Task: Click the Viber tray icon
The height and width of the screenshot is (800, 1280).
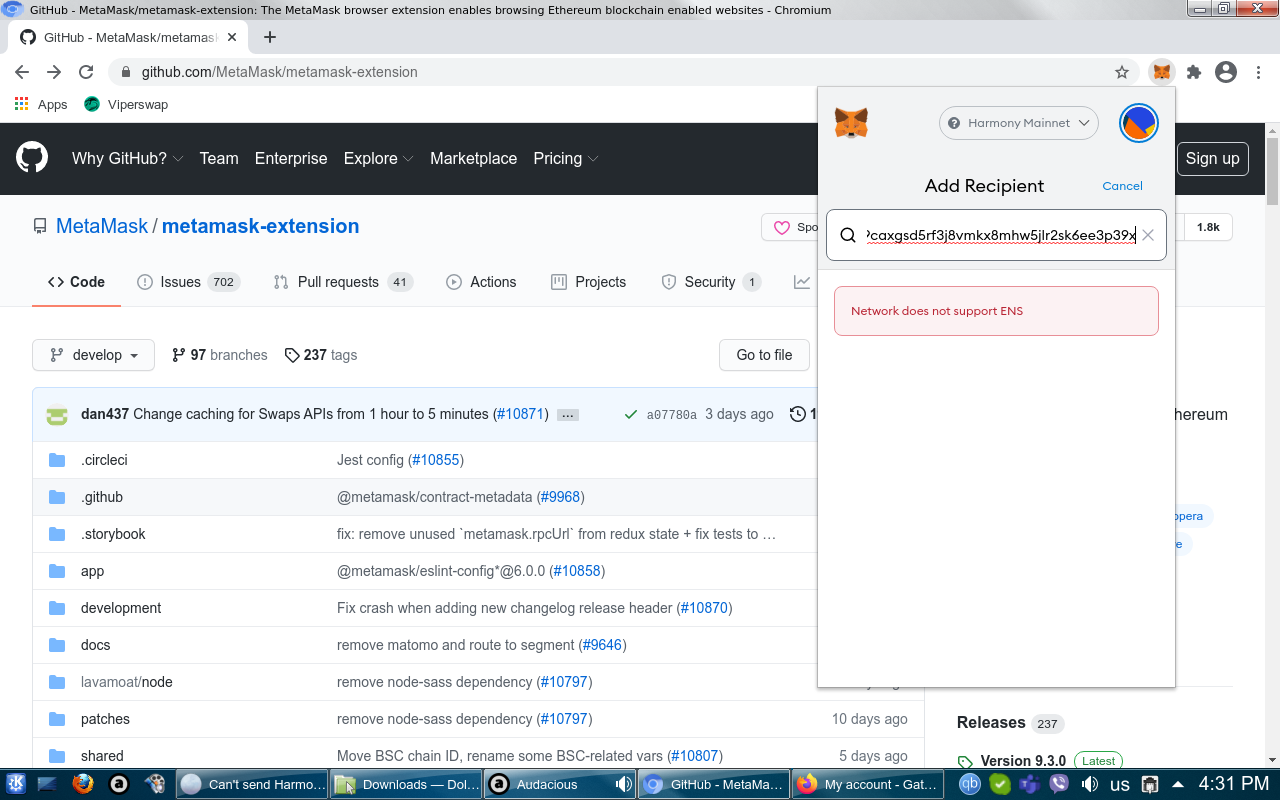Action: click(1059, 784)
